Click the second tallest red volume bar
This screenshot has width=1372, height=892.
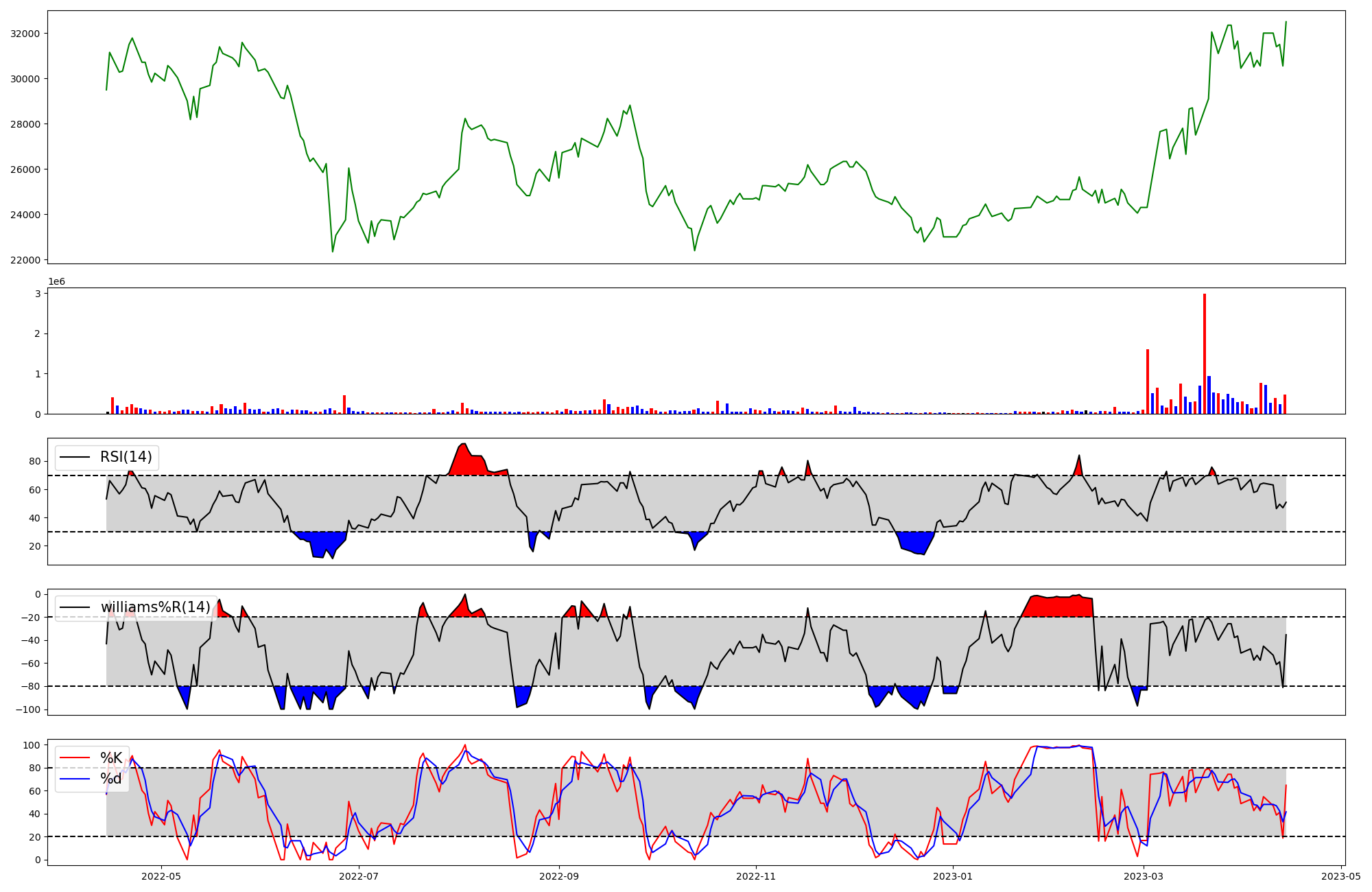tap(1148, 382)
